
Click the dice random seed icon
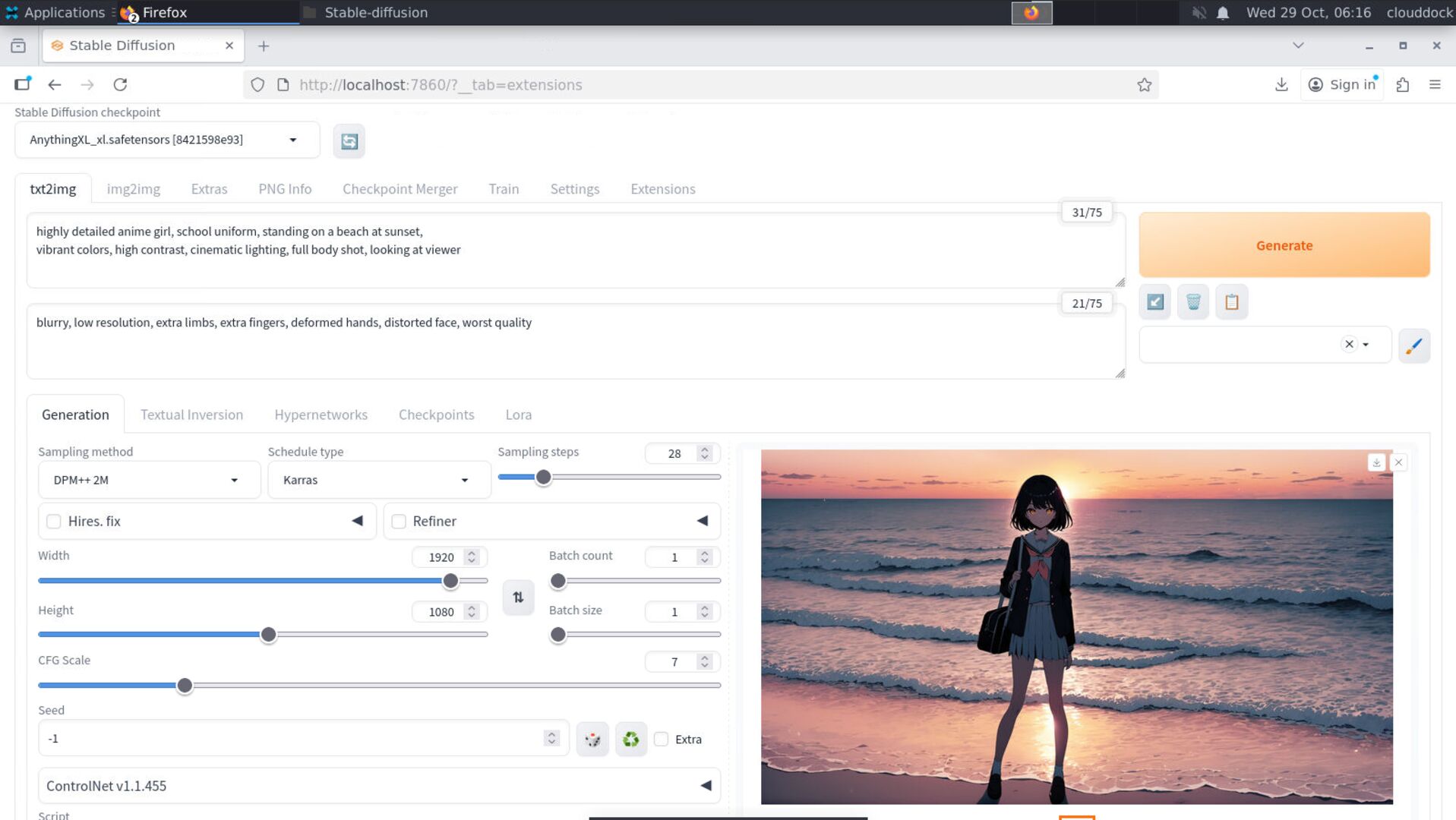tap(592, 740)
